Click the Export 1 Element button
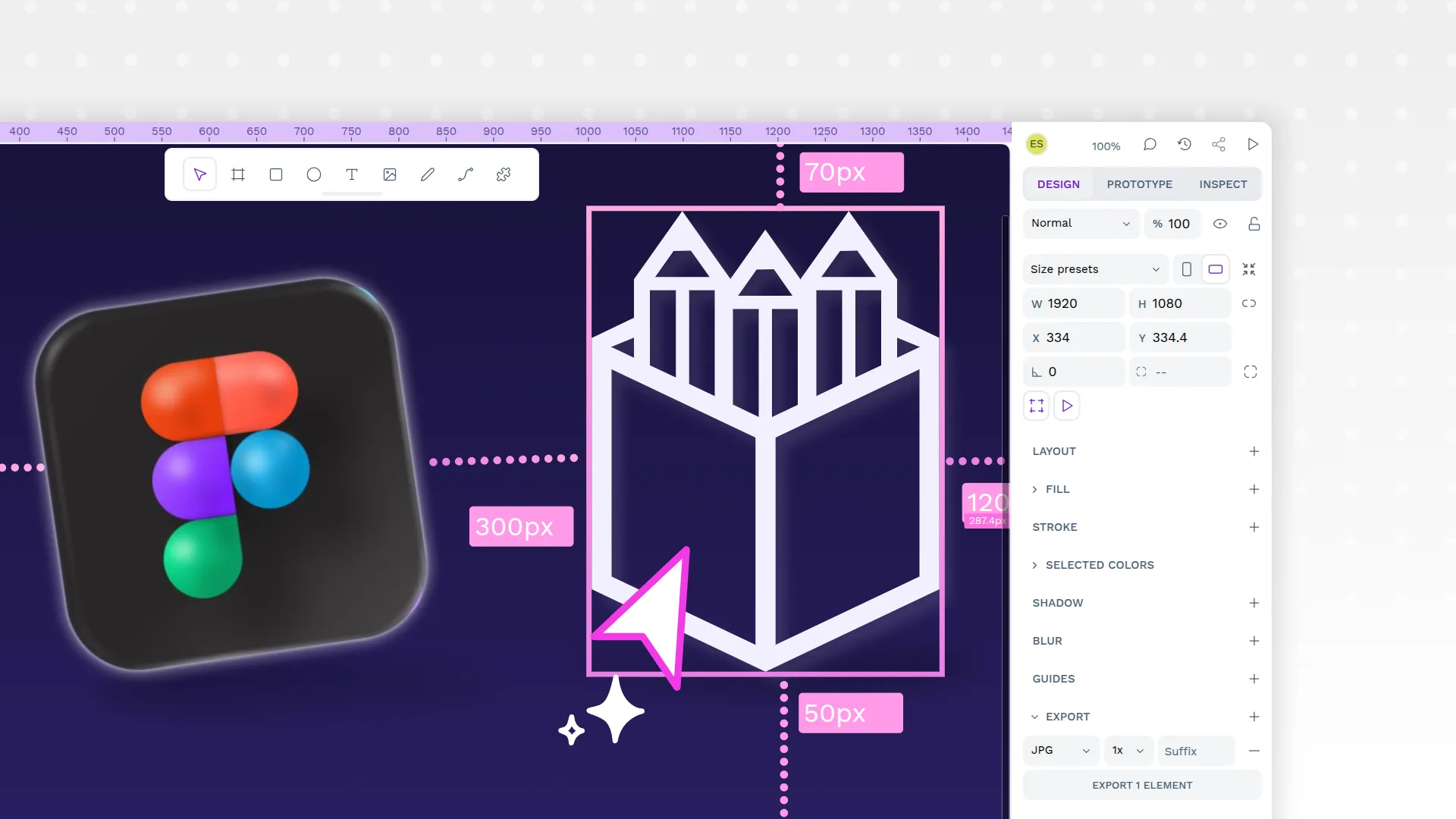Viewport: 1456px width, 819px height. 1141,785
